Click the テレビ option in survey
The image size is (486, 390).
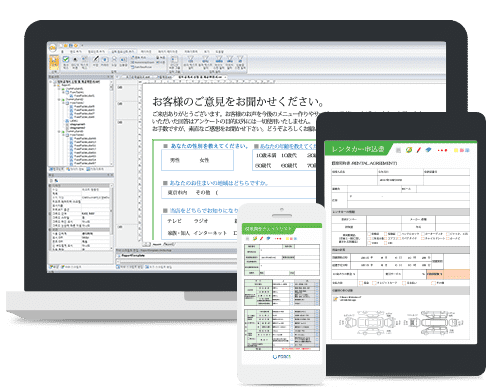click(174, 221)
